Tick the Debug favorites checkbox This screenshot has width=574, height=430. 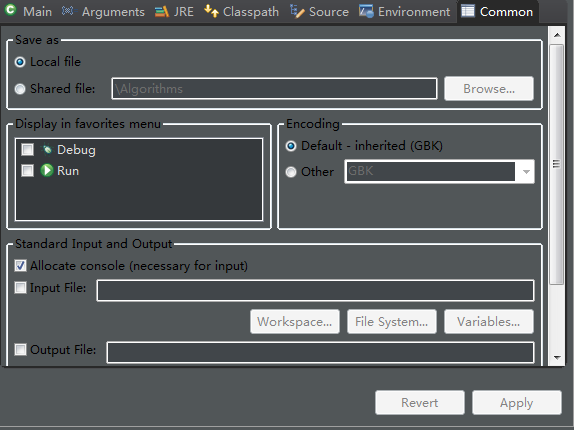click(x=27, y=149)
